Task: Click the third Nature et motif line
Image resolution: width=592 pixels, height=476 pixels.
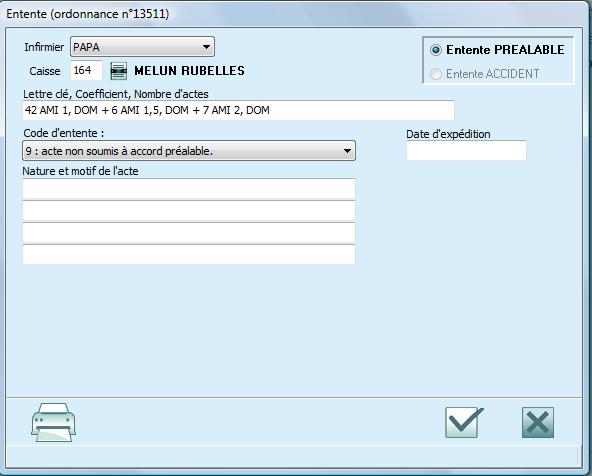Action: coord(189,233)
